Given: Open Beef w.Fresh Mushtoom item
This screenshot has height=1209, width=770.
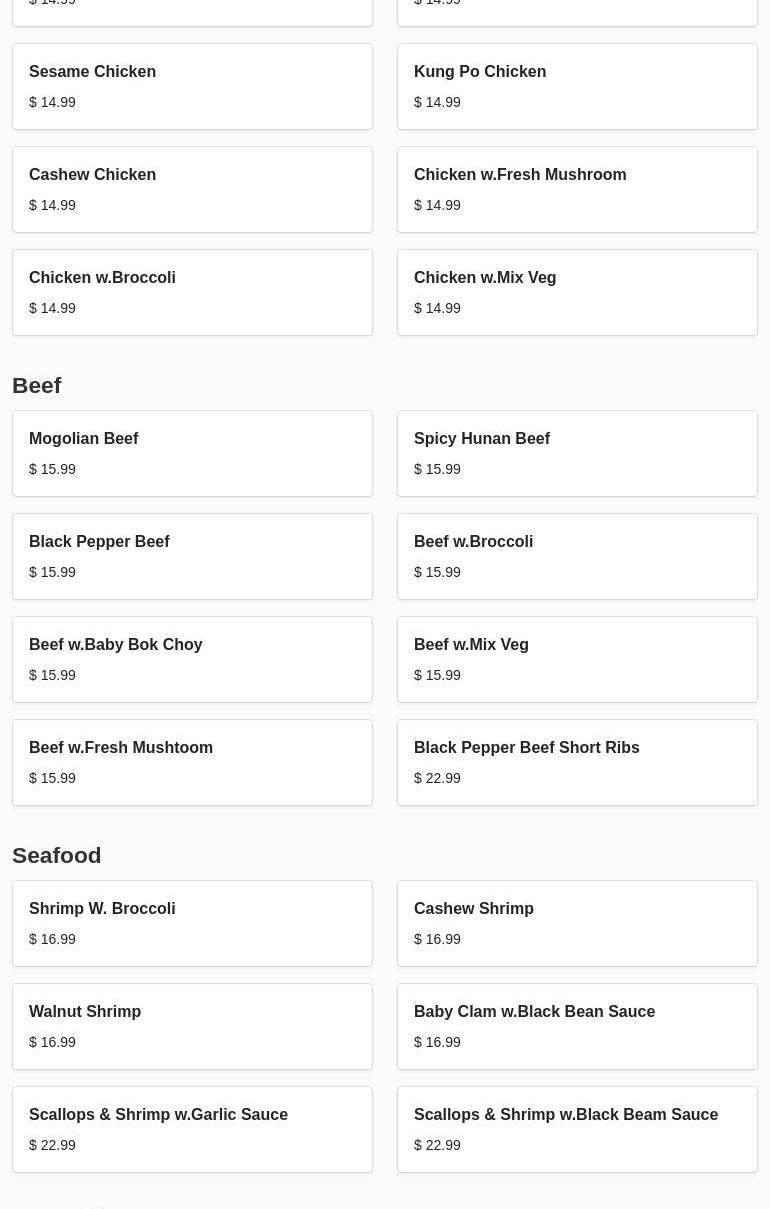Looking at the screenshot, I should (x=192, y=762).
